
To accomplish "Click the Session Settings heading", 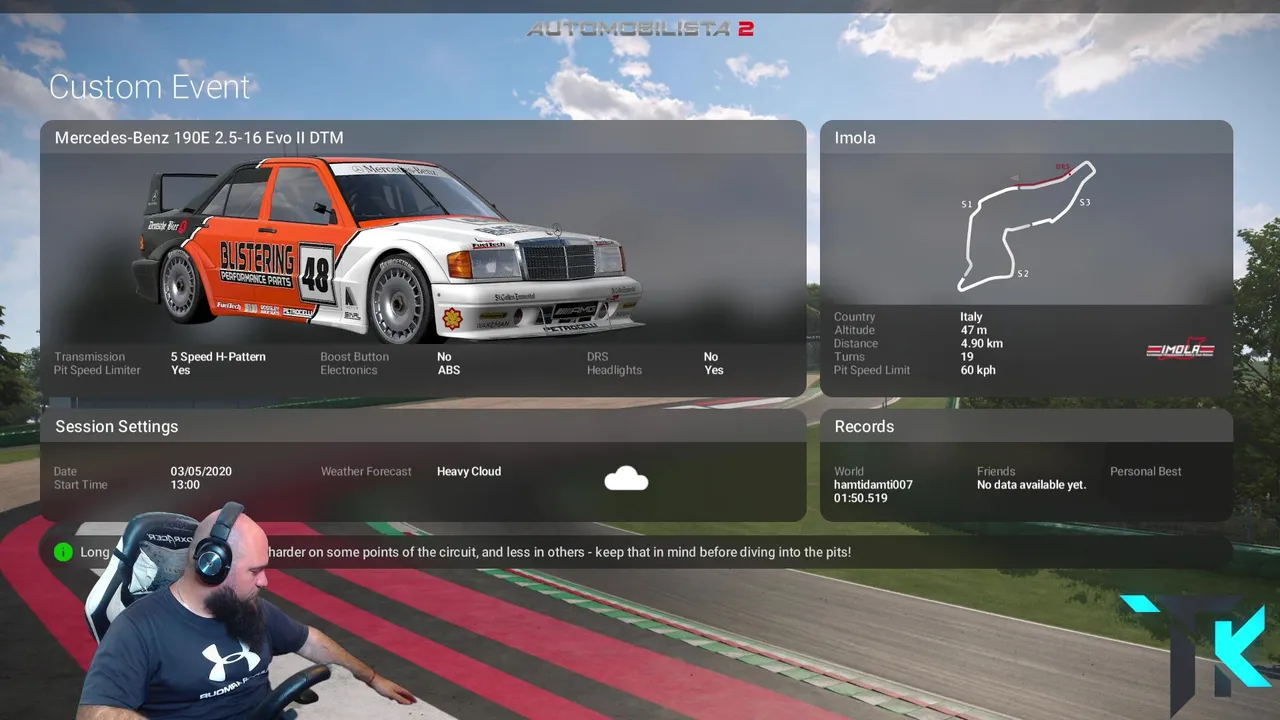I will [117, 426].
